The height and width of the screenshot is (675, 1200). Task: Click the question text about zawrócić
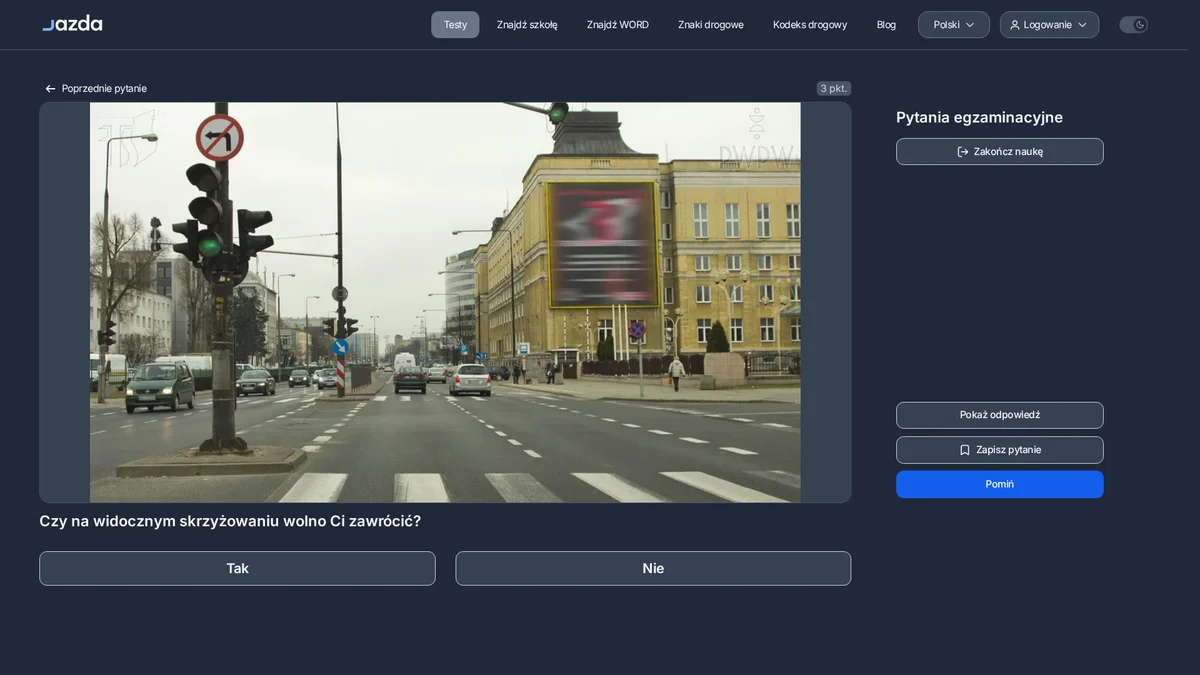(230, 521)
